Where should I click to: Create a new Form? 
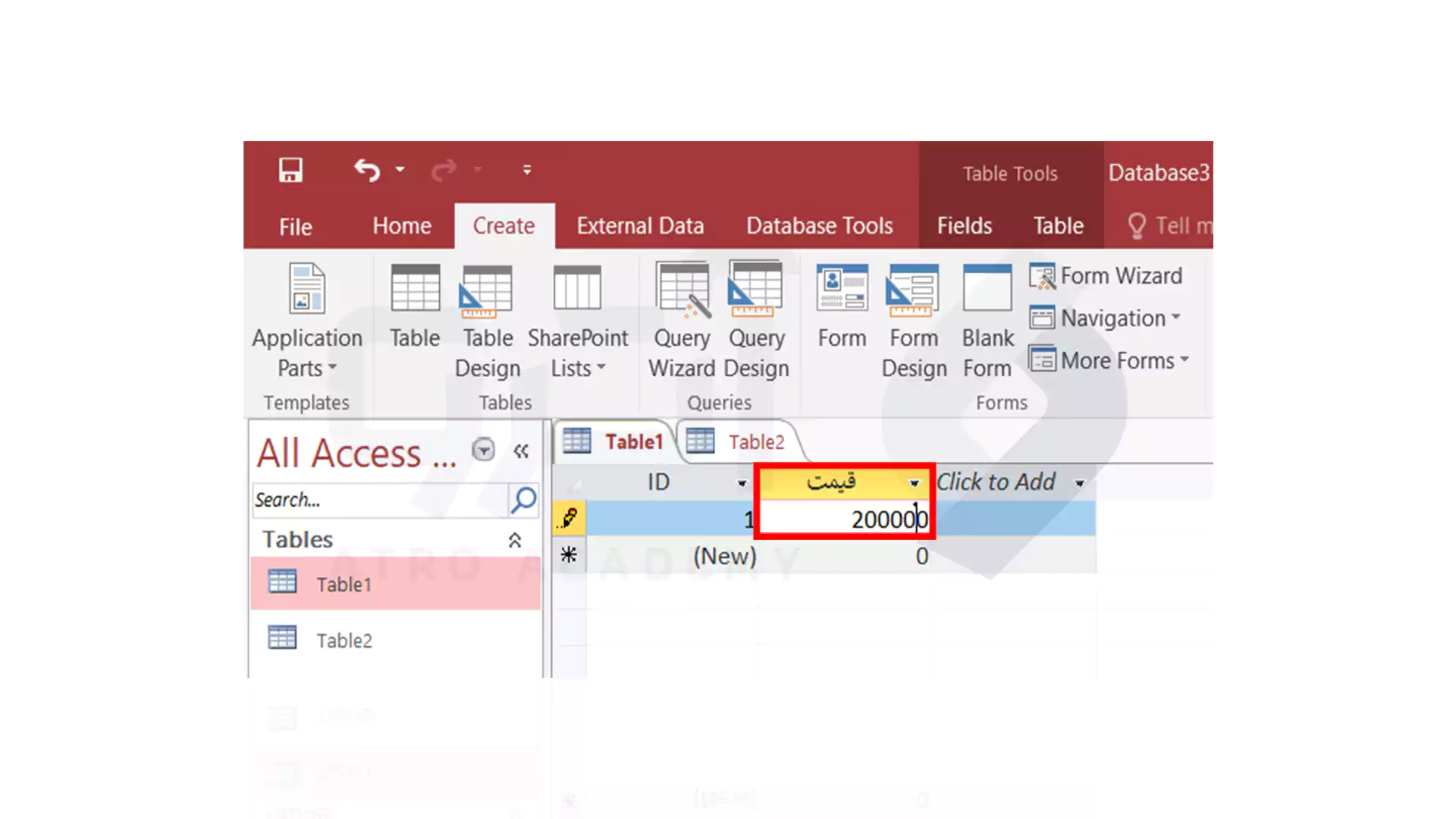click(842, 306)
